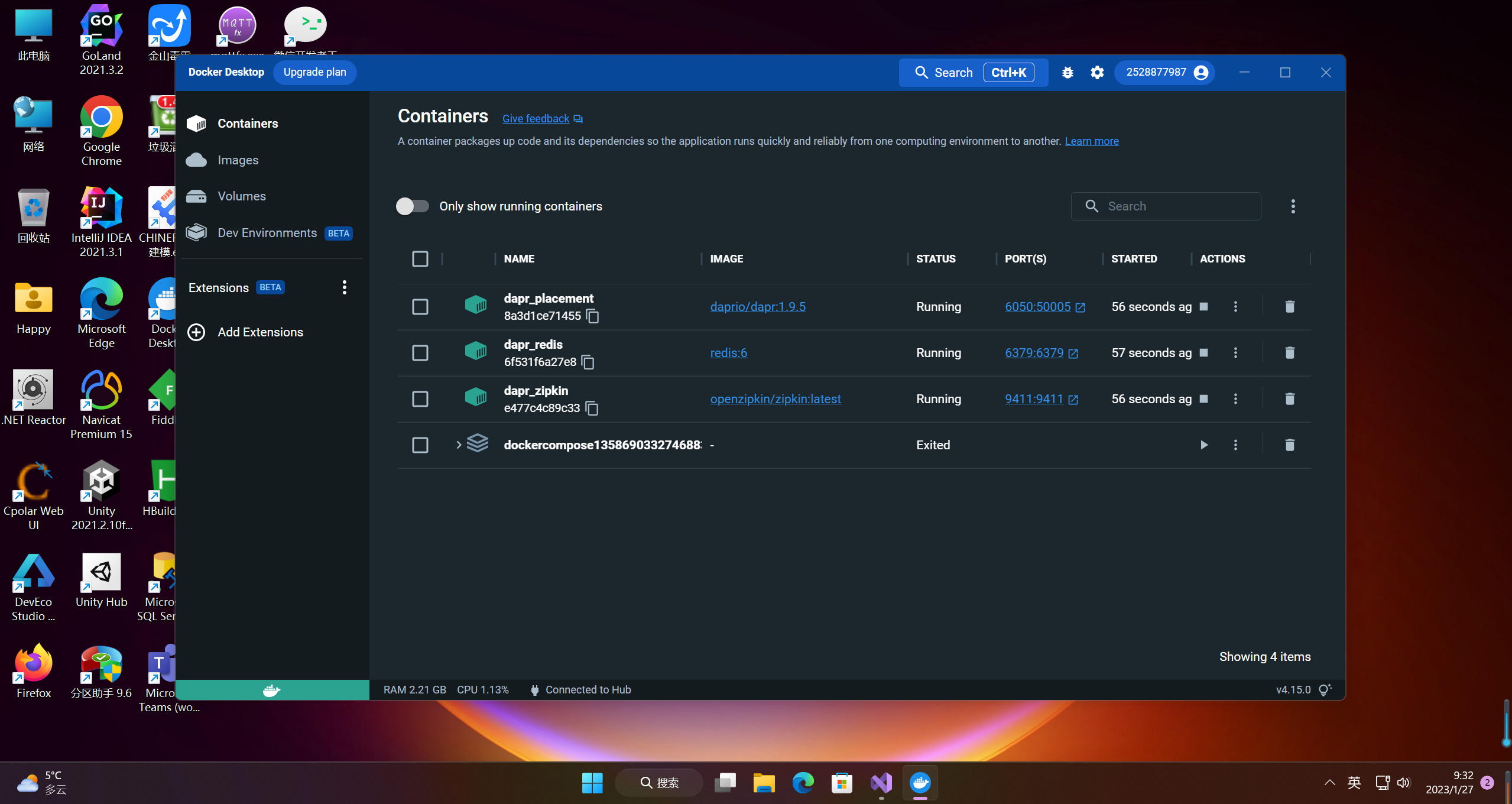The height and width of the screenshot is (804, 1512).
Task: Open account menu 2528877987
Action: click(x=1164, y=72)
